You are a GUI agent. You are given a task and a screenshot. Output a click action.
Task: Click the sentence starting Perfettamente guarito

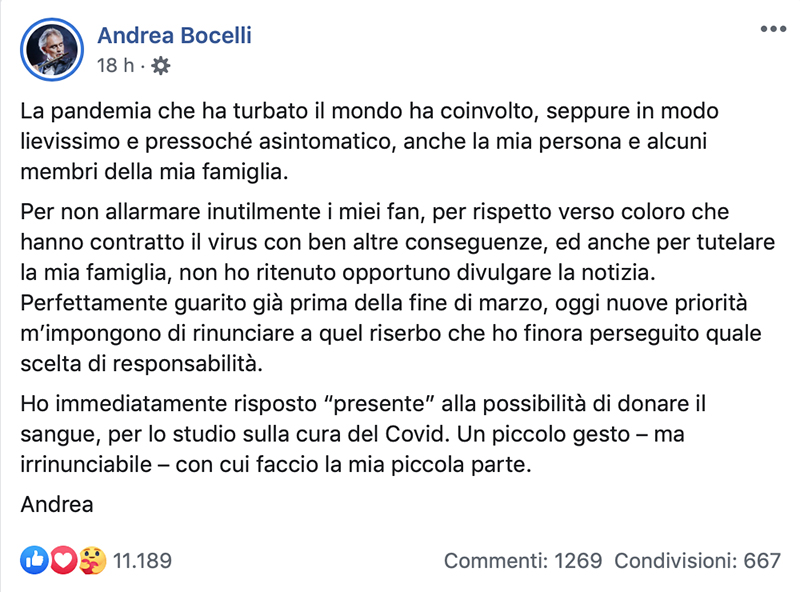pyautogui.click(x=391, y=333)
